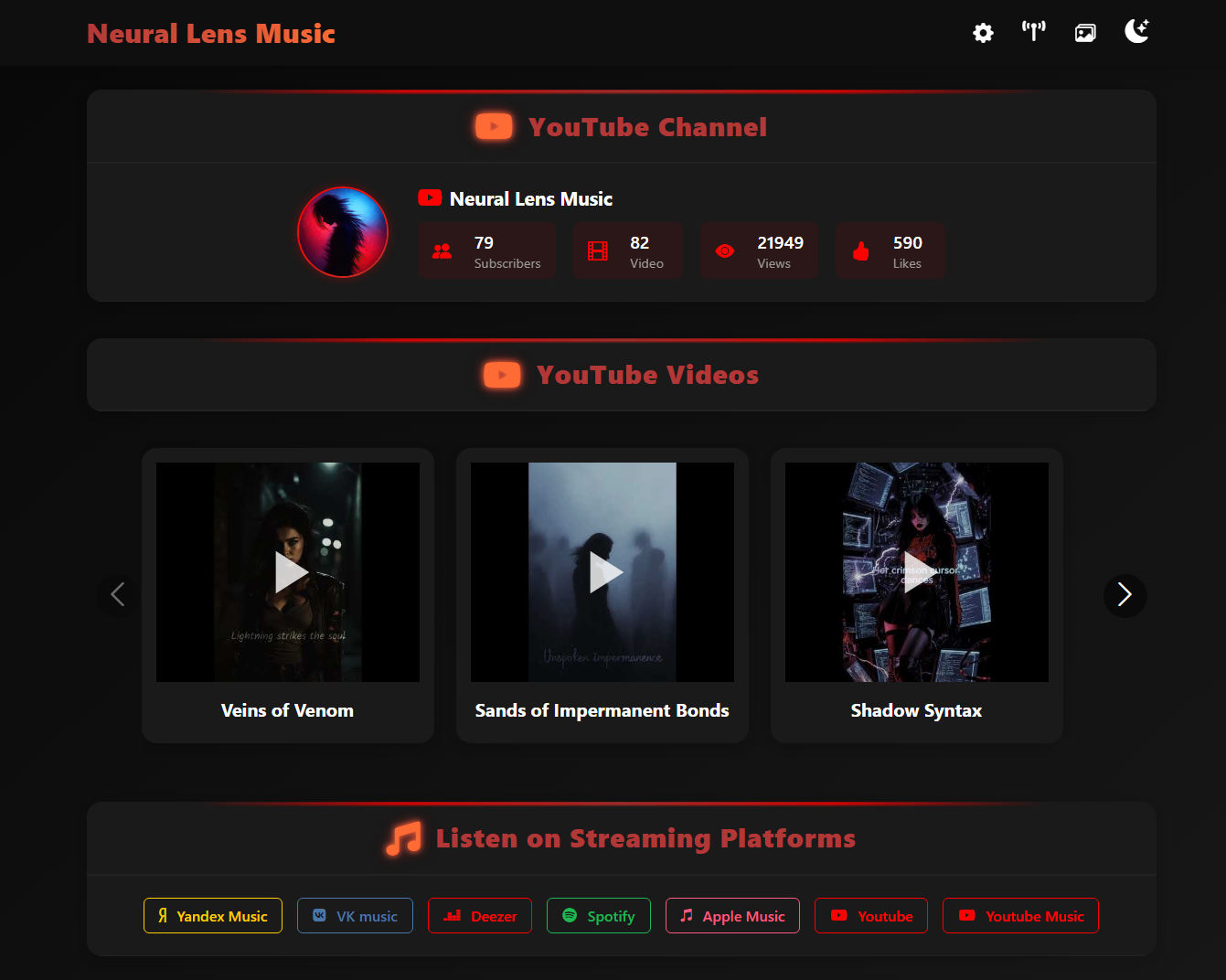Open the Spotify streaming button
The width and height of the screenshot is (1226, 980).
point(599,916)
